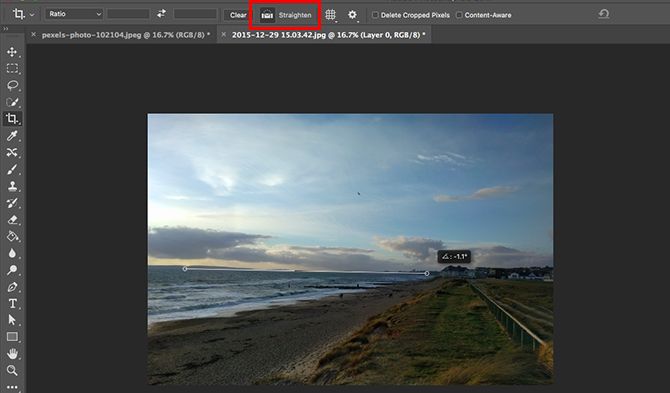Enable Delete Cropped Pixels checkbox
Screen dimensions: 670x393
click(375, 15)
